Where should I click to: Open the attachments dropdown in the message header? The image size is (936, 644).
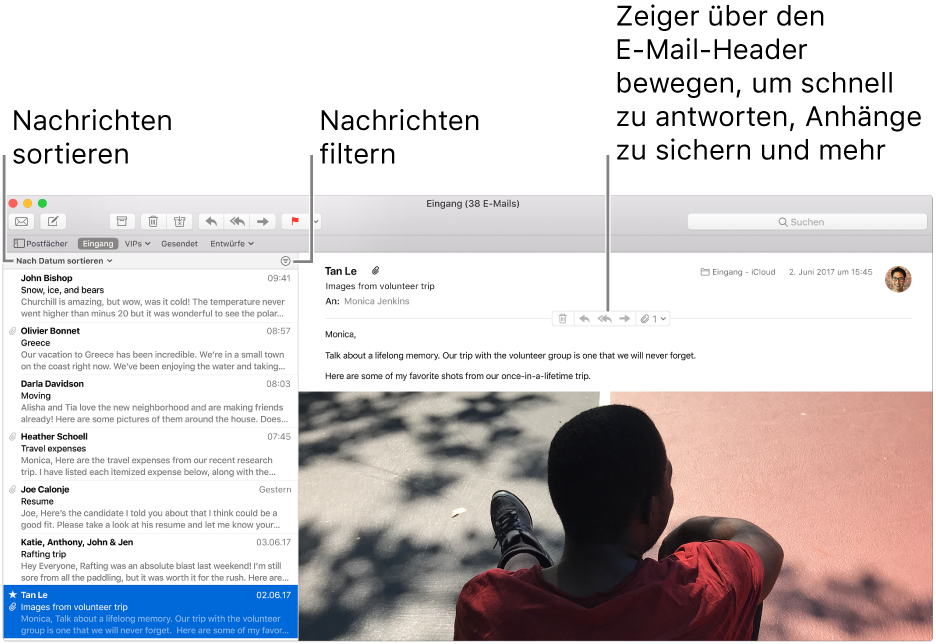[x=655, y=318]
